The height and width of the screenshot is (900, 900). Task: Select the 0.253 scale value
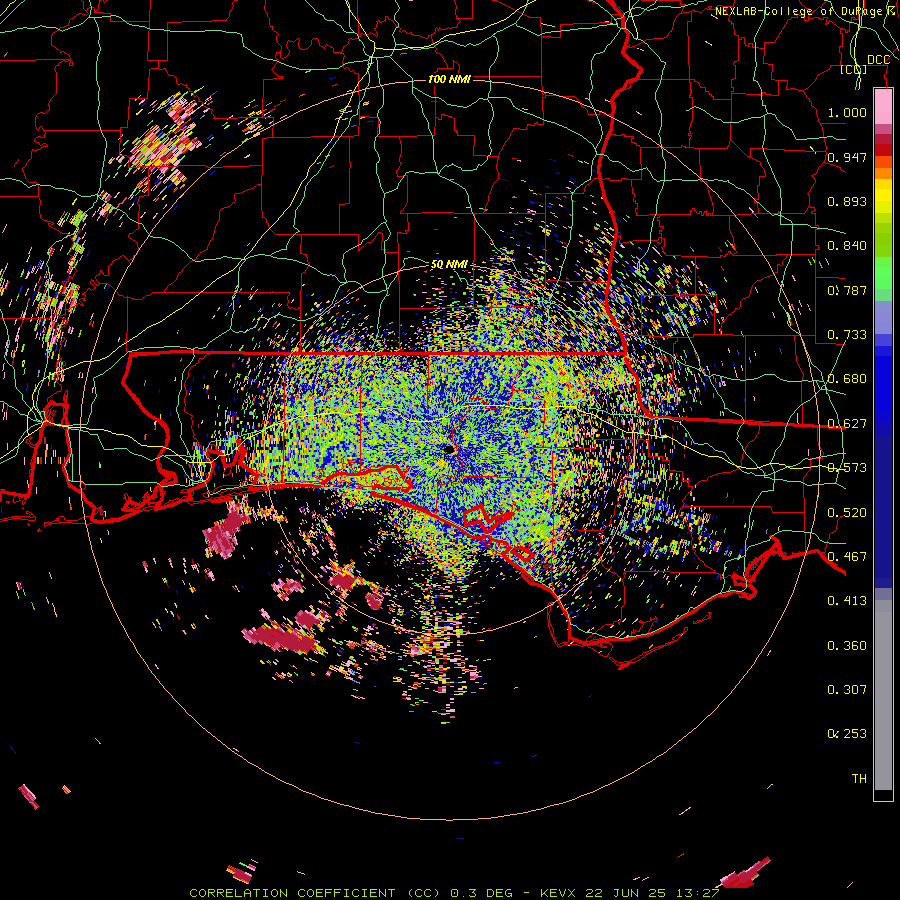pos(847,734)
